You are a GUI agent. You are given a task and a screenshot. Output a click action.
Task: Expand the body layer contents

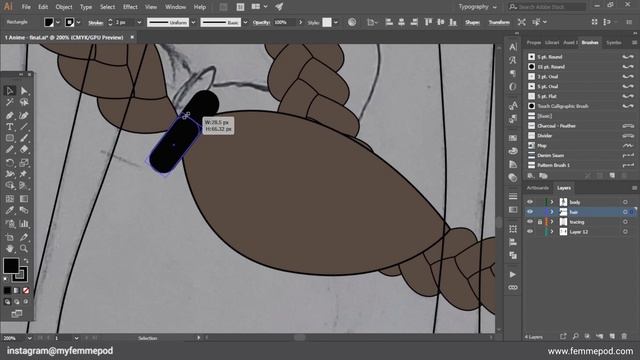[552, 202]
